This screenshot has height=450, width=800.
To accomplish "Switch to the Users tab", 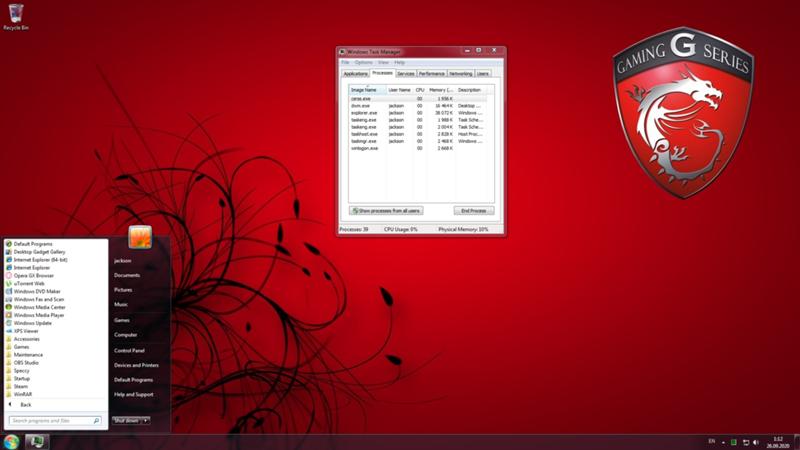I will coord(483,74).
